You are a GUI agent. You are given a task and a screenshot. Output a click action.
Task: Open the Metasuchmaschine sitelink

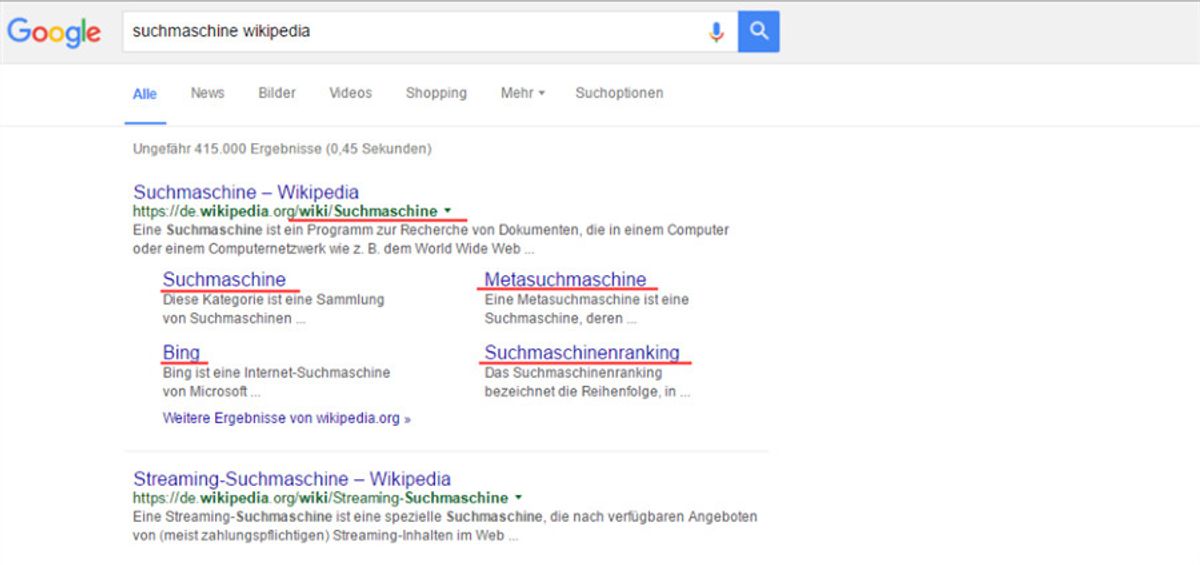565,279
